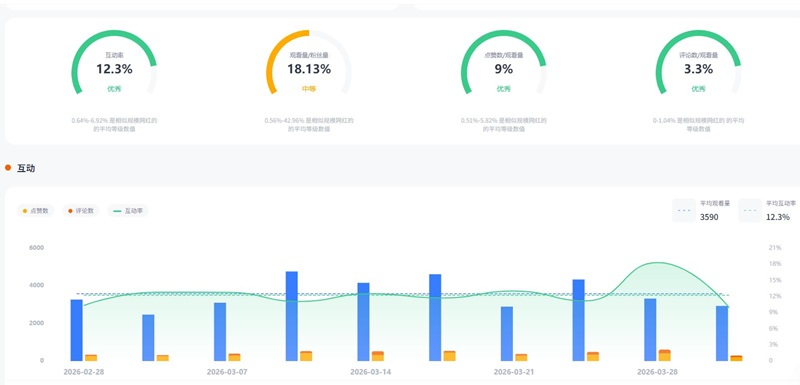Click the blue bar above 2026-03-21

point(507,333)
